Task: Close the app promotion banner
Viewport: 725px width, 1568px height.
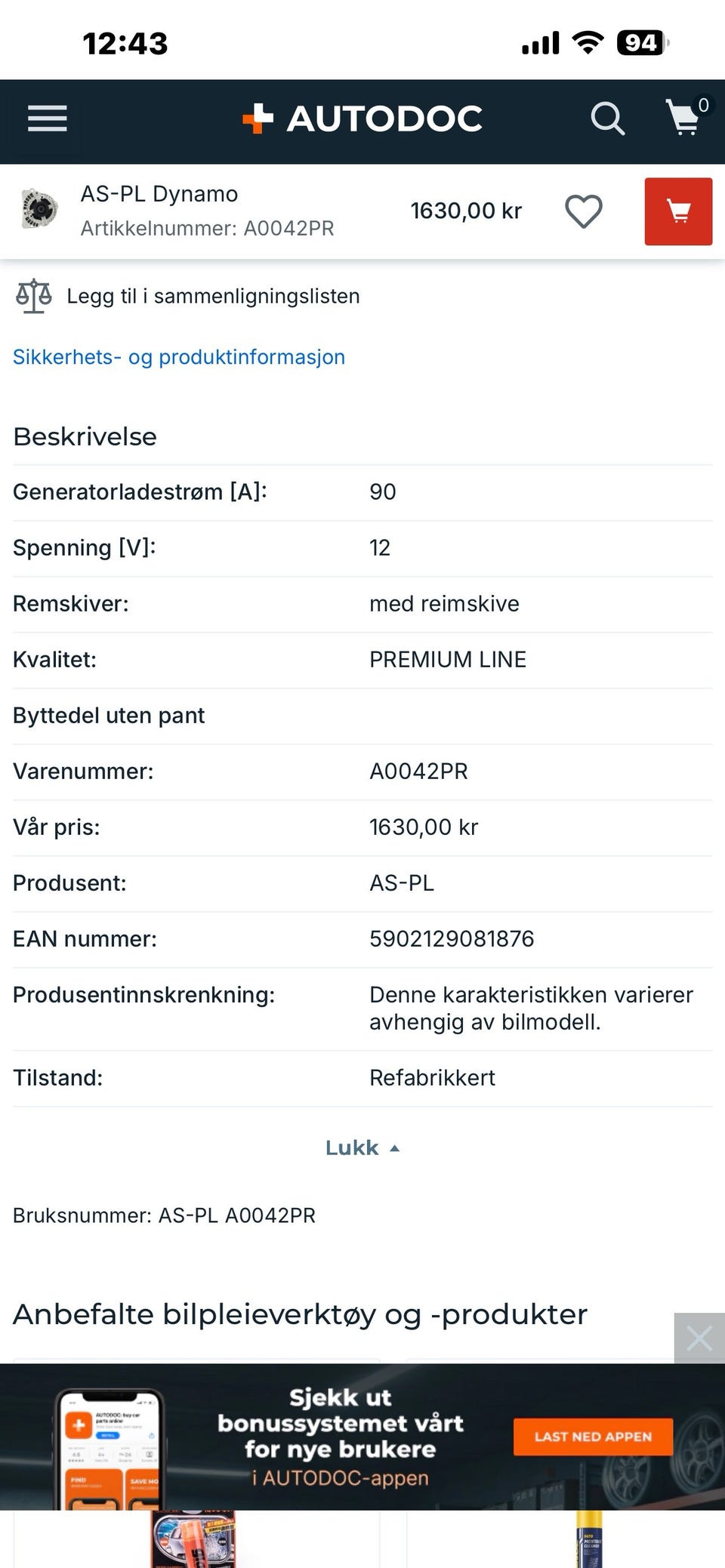Action: click(x=699, y=1338)
